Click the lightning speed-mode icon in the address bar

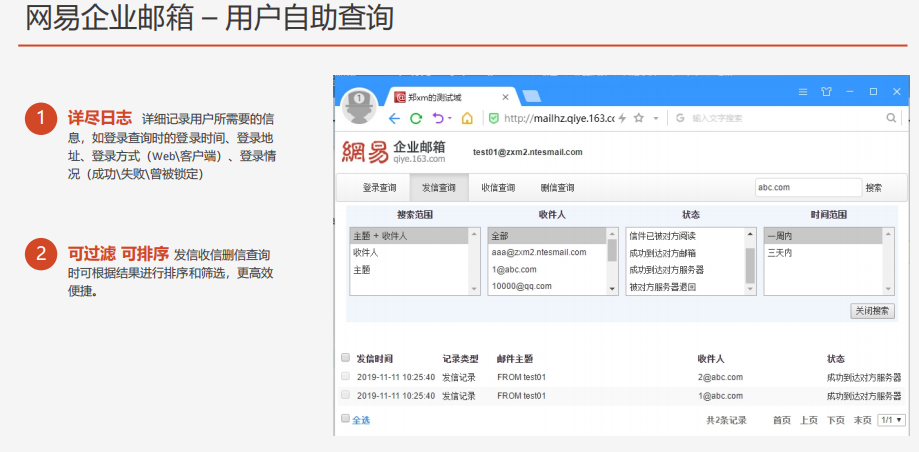(622, 118)
